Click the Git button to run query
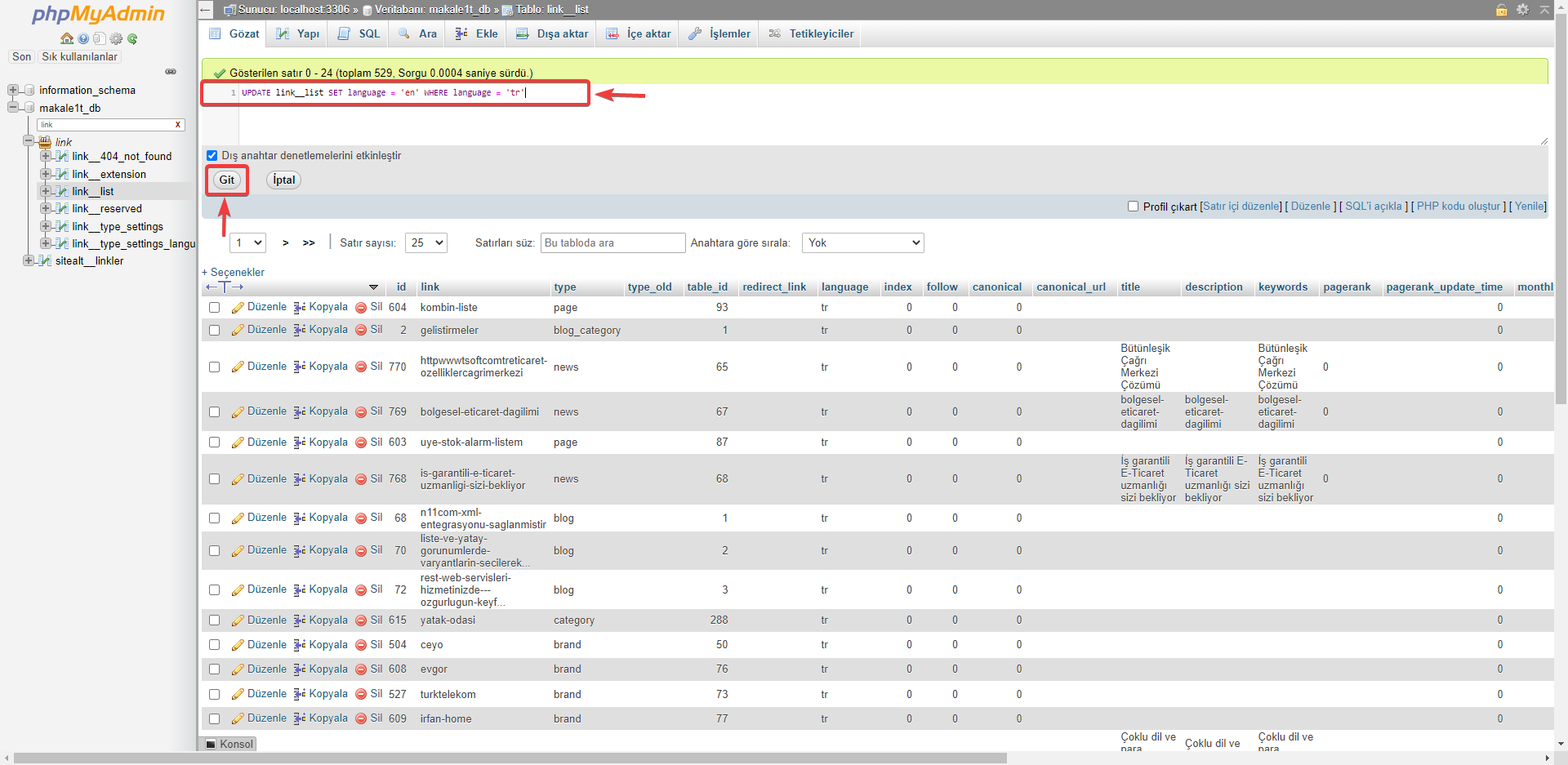This screenshot has width=1568, height=765. click(x=226, y=180)
